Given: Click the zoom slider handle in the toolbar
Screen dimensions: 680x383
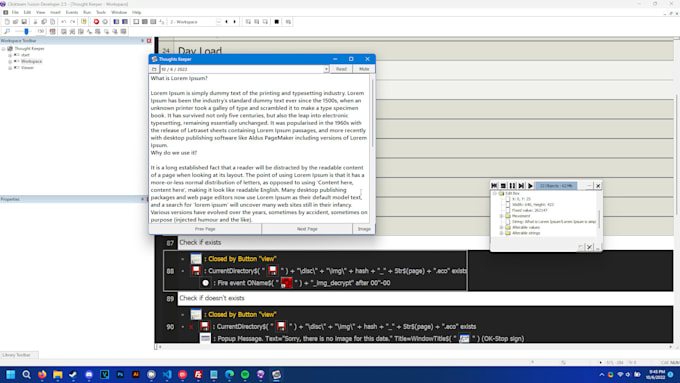Looking at the screenshot, I should 26,31.
